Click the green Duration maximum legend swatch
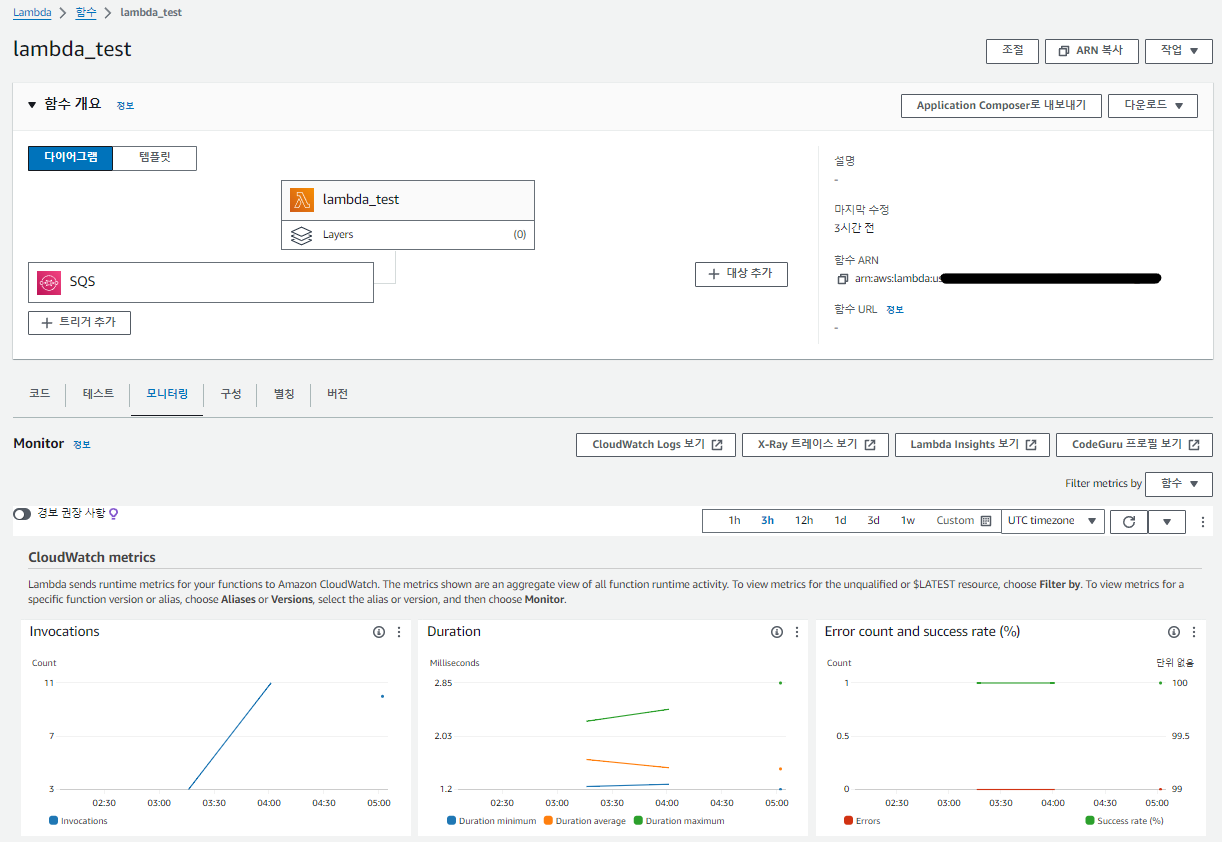The height and width of the screenshot is (842, 1222). point(639,821)
